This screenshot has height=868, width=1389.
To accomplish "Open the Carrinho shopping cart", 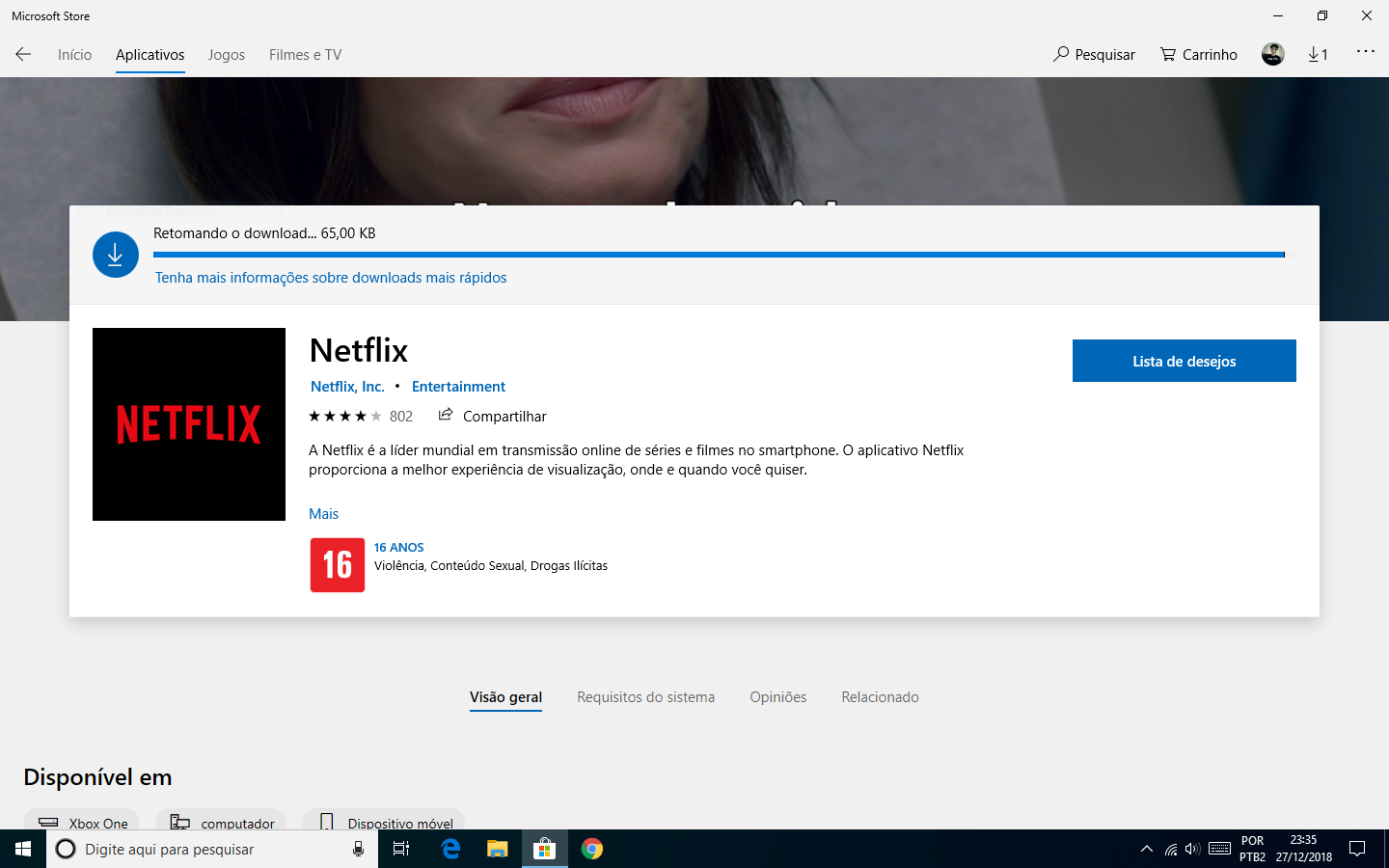I will pos(1199,55).
